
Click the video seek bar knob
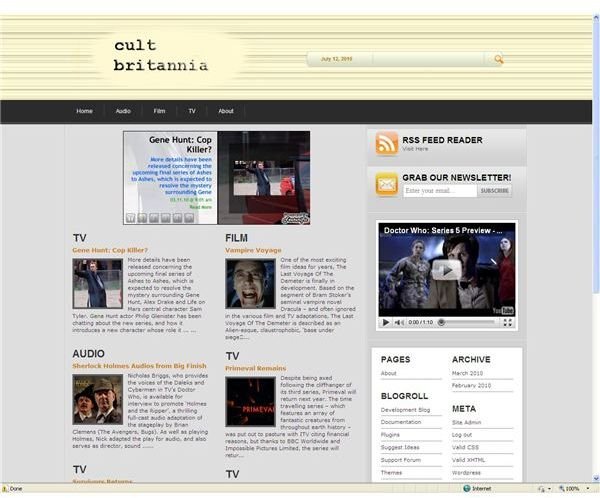tap(441, 322)
